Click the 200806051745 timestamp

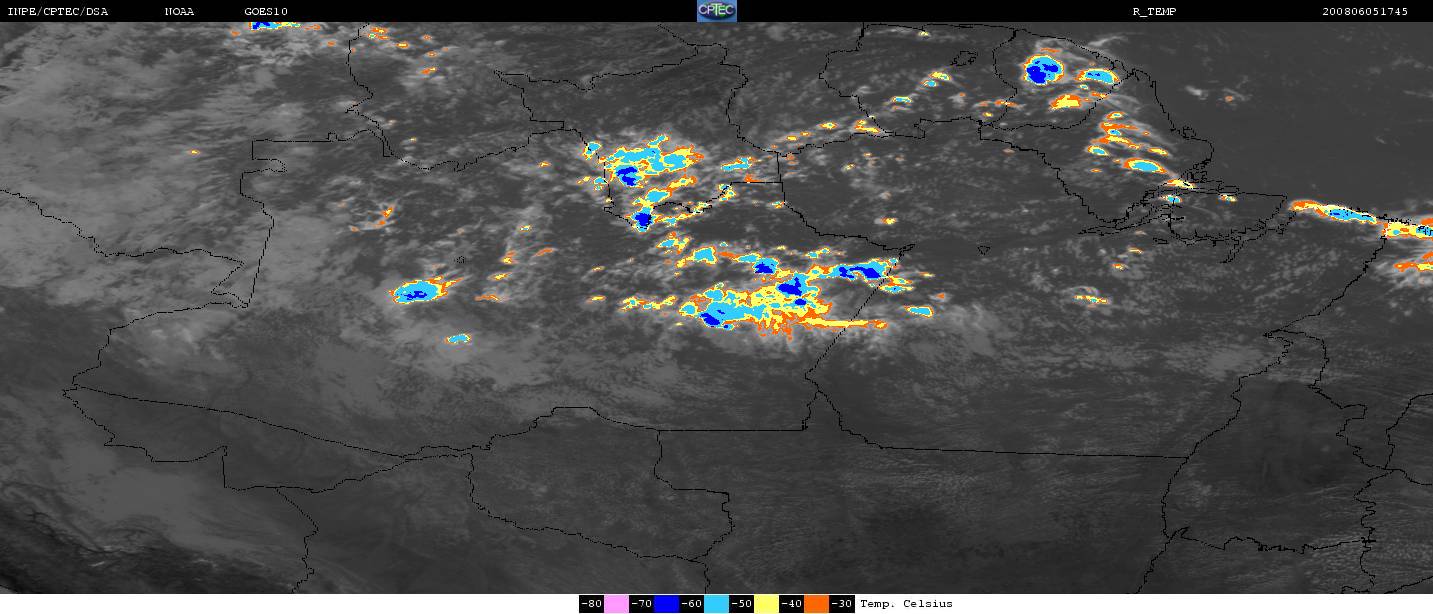[1365, 11]
